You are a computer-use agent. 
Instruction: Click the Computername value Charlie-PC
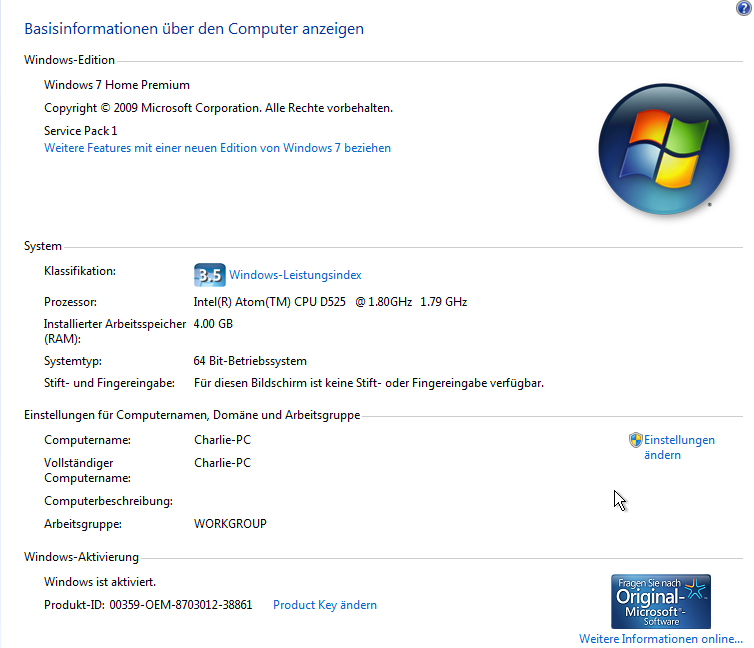(x=223, y=440)
